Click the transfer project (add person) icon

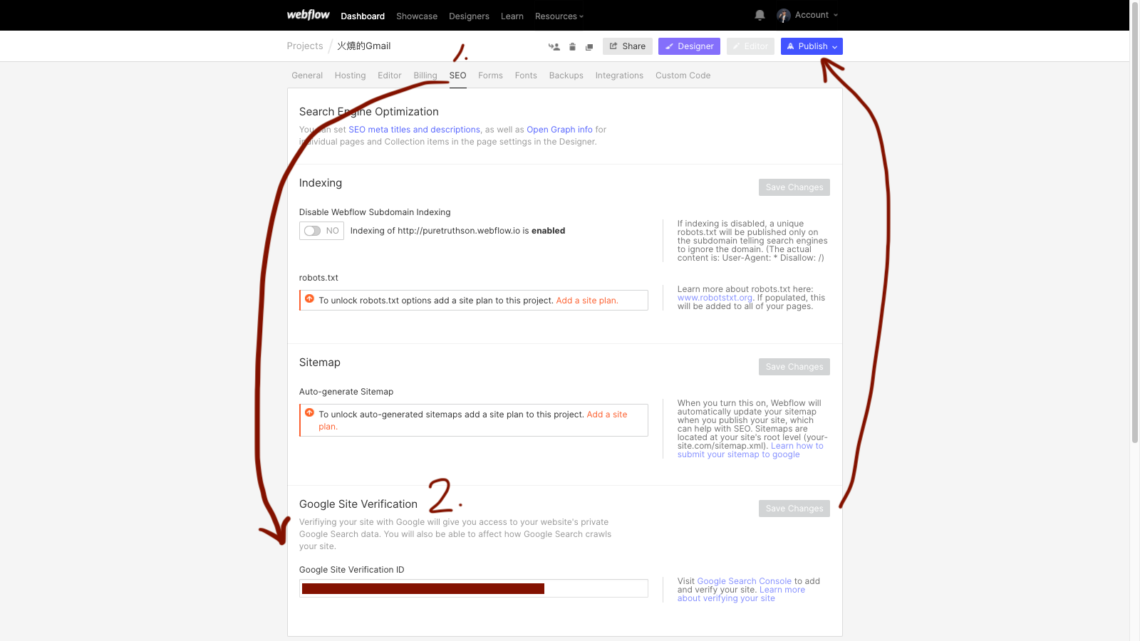[554, 47]
